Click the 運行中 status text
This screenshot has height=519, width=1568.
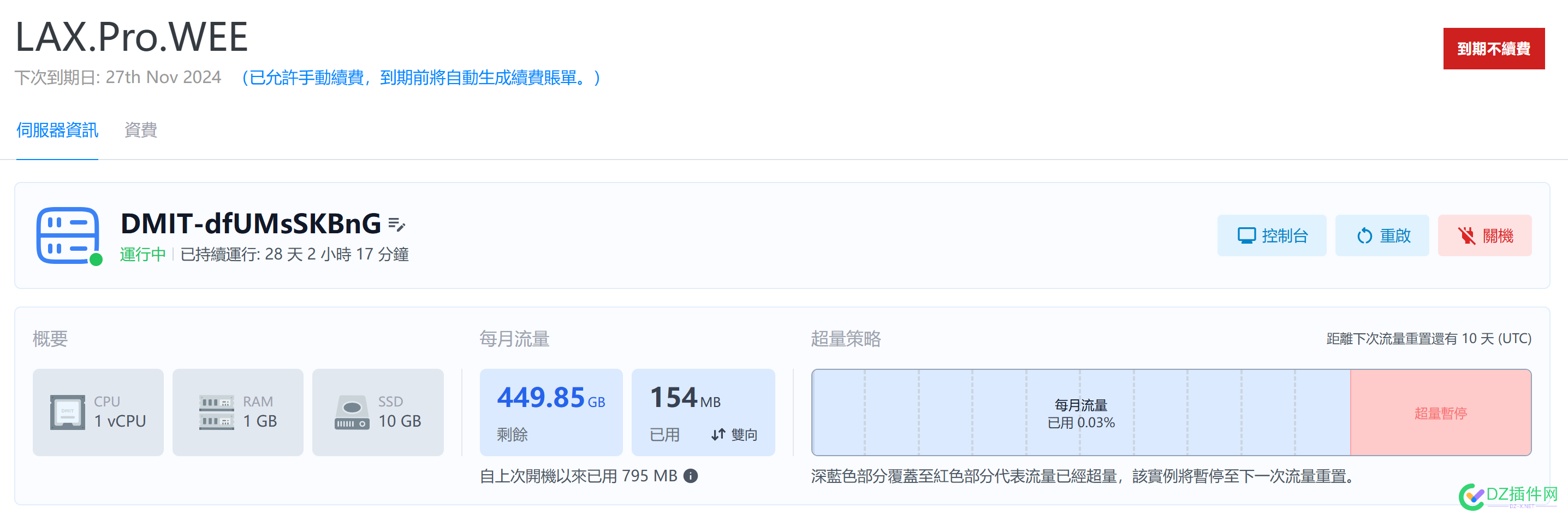pyautogui.click(x=142, y=254)
